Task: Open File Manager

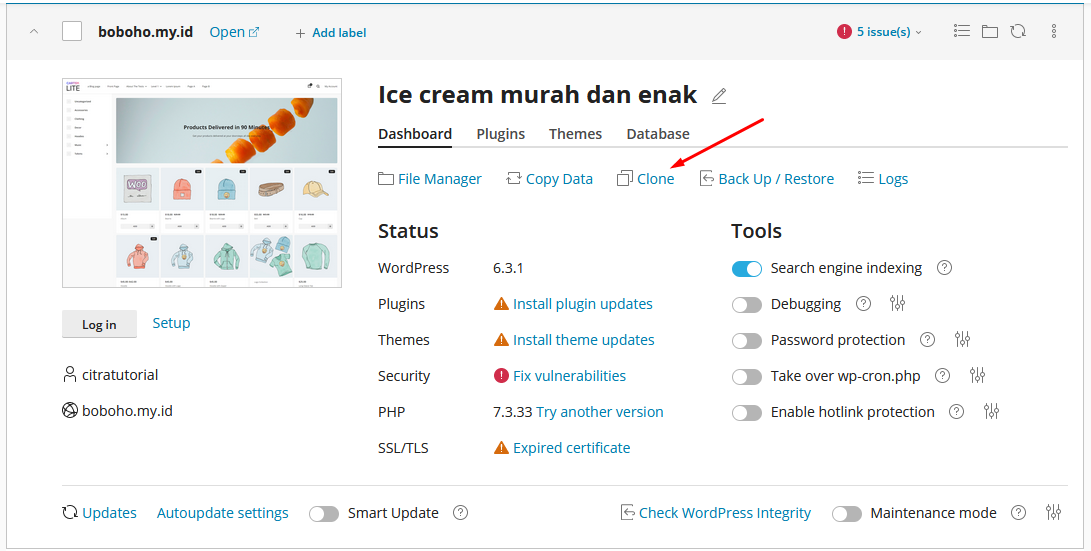Action: coord(430,179)
